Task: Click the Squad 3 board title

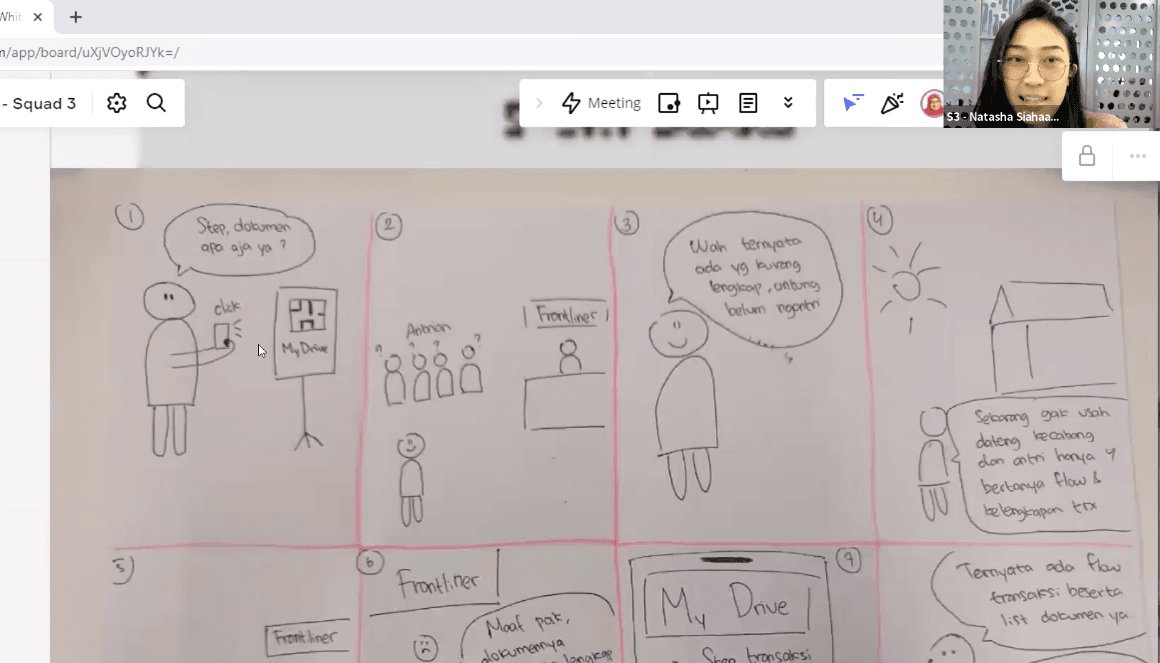Action: [40, 103]
